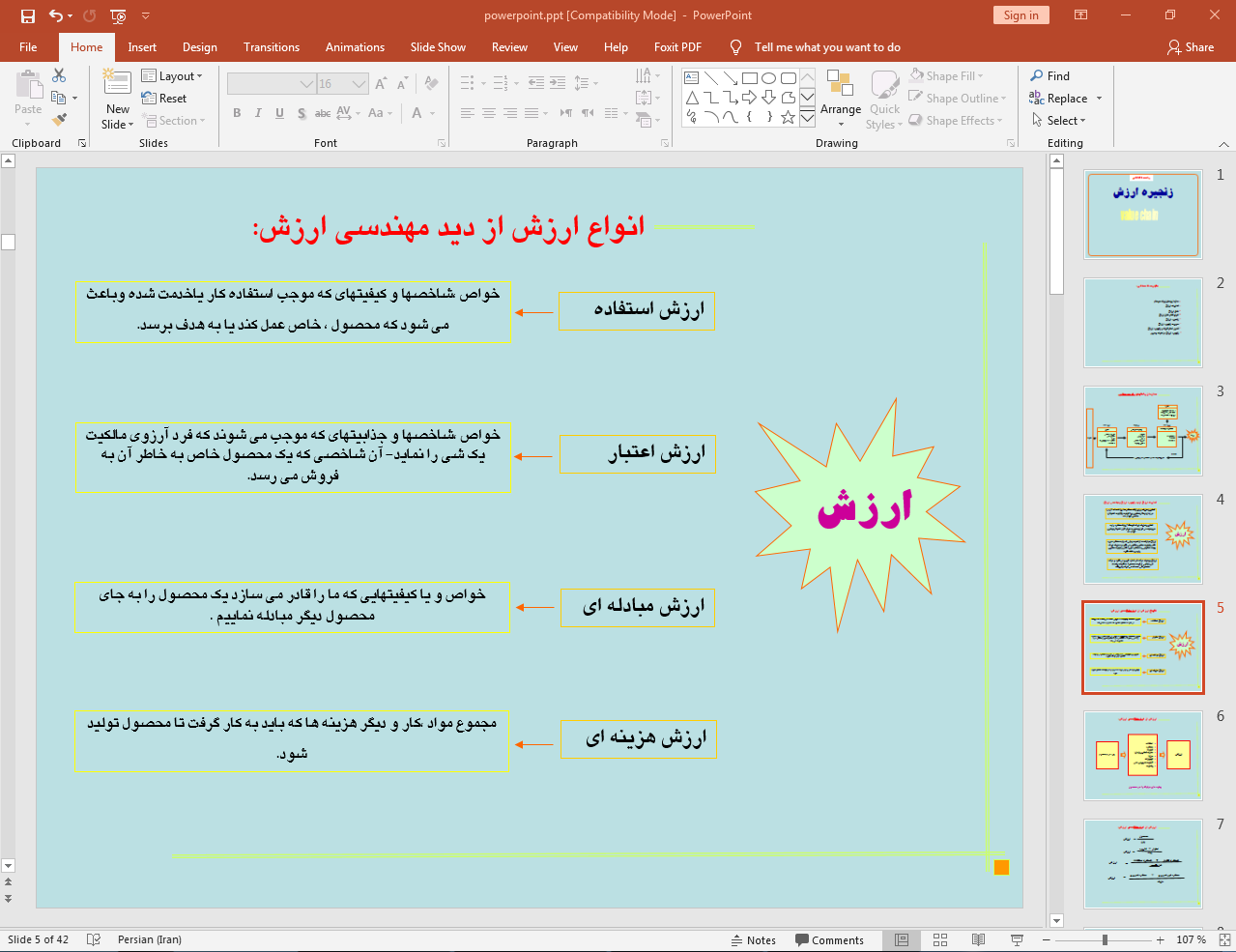The width and height of the screenshot is (1236, 952).
Task: Clear all formatting from the text
Action: coord(431,84)
